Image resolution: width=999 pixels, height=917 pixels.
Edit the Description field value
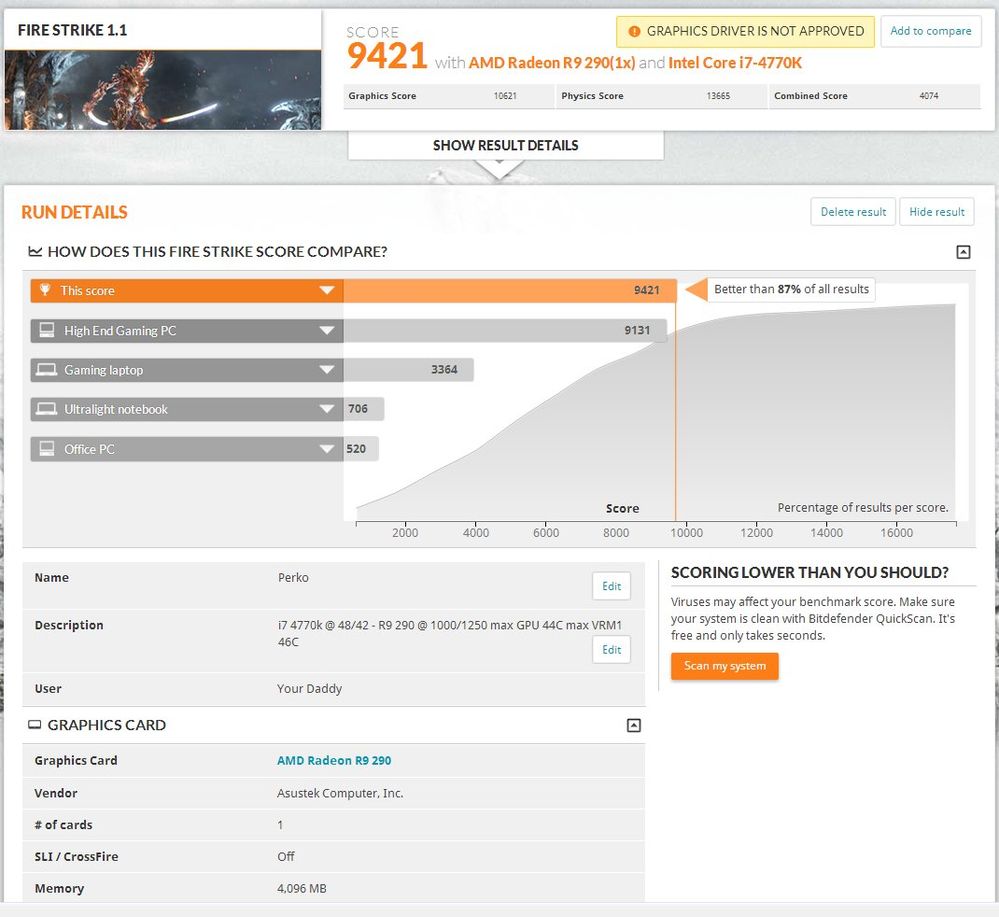612,649
